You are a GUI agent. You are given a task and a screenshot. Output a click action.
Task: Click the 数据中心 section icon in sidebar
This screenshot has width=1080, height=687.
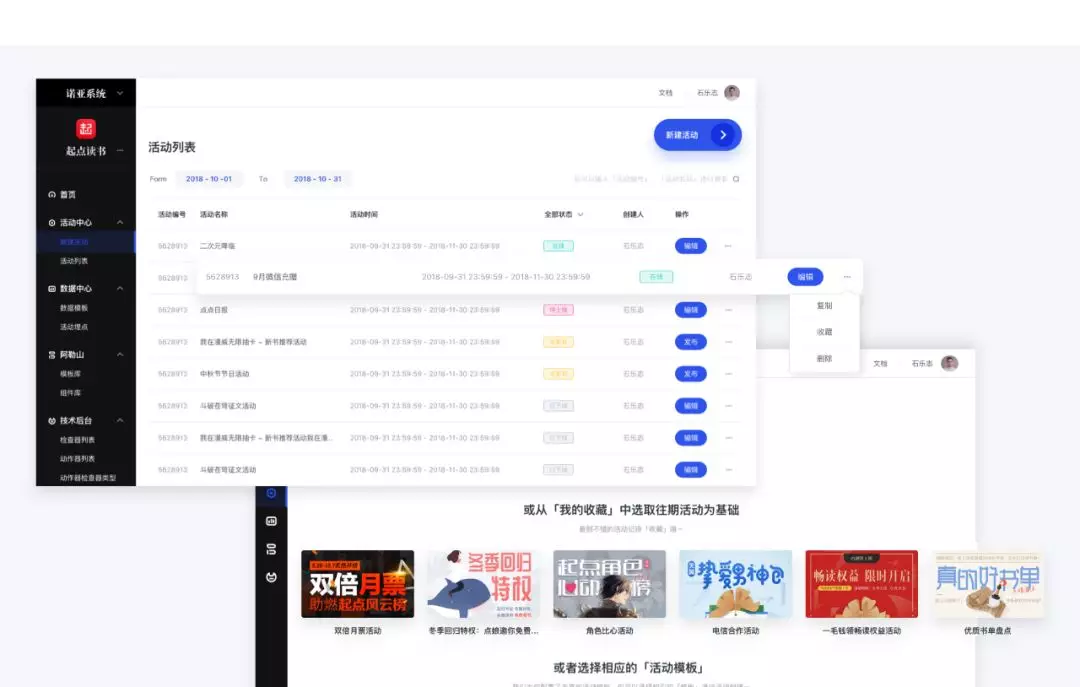coord(52,289)
